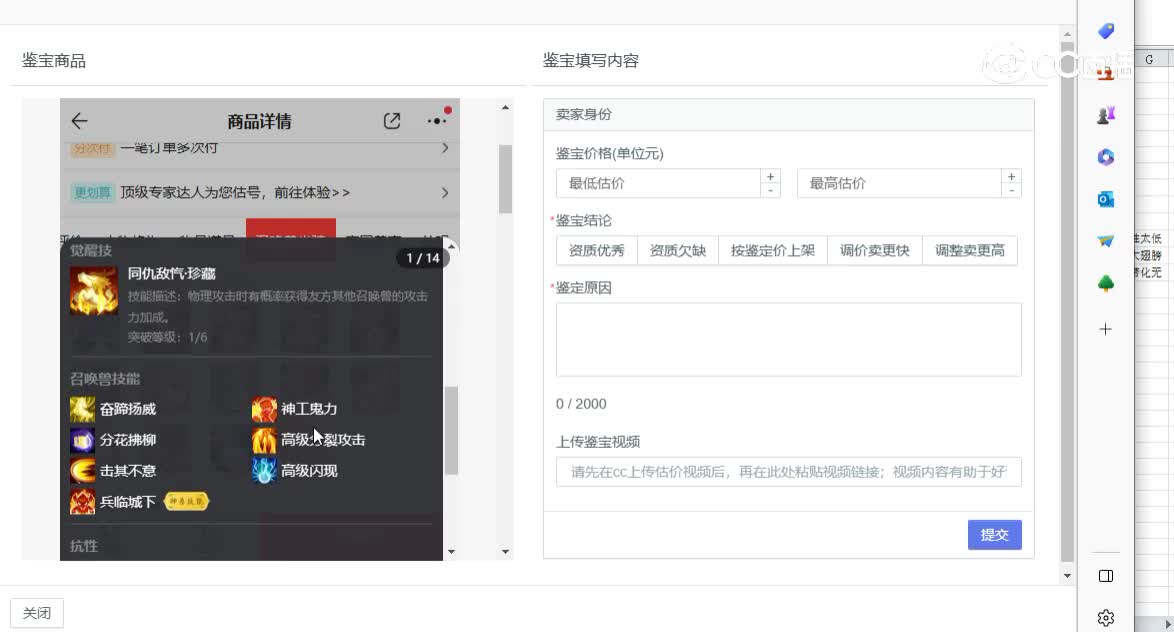Click inside the 鉴定原因 text area
The height and width of the screenshot is (632, 1174).
point(788,339)
